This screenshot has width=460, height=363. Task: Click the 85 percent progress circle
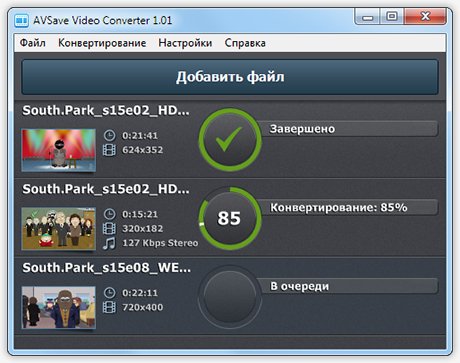(x=230, y=218)
